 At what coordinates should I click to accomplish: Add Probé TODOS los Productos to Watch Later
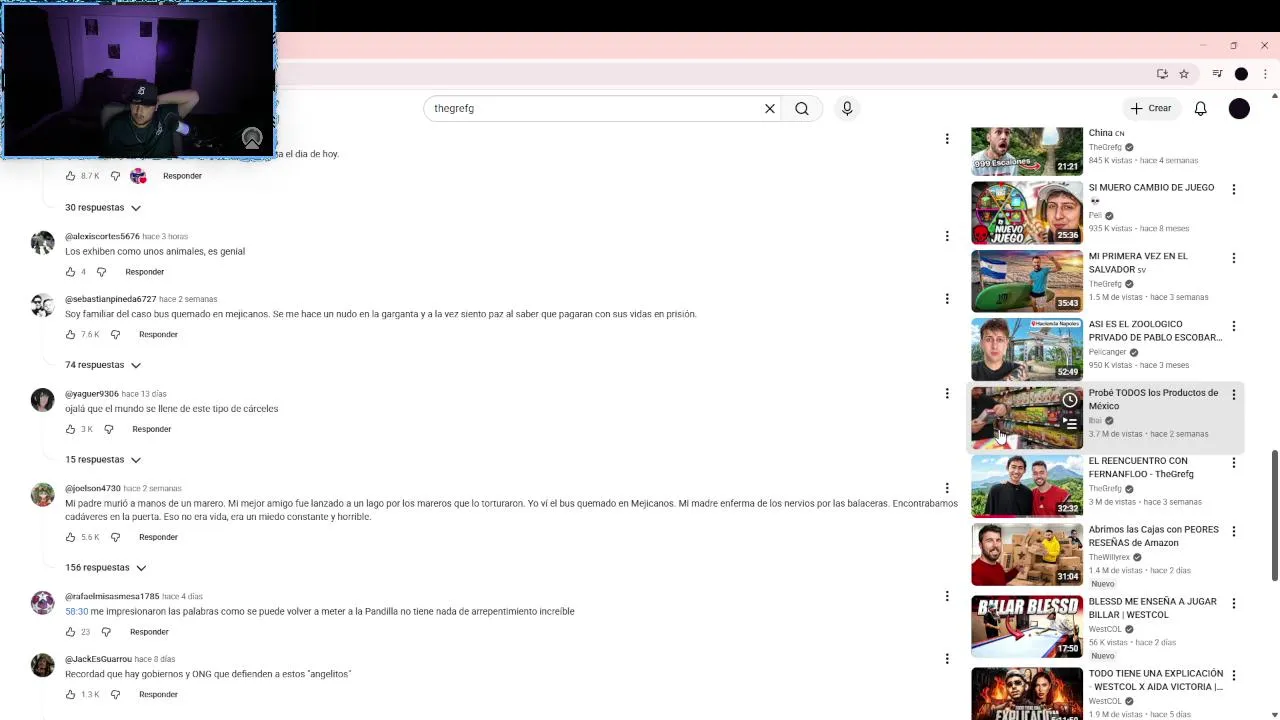[1070, 400]
